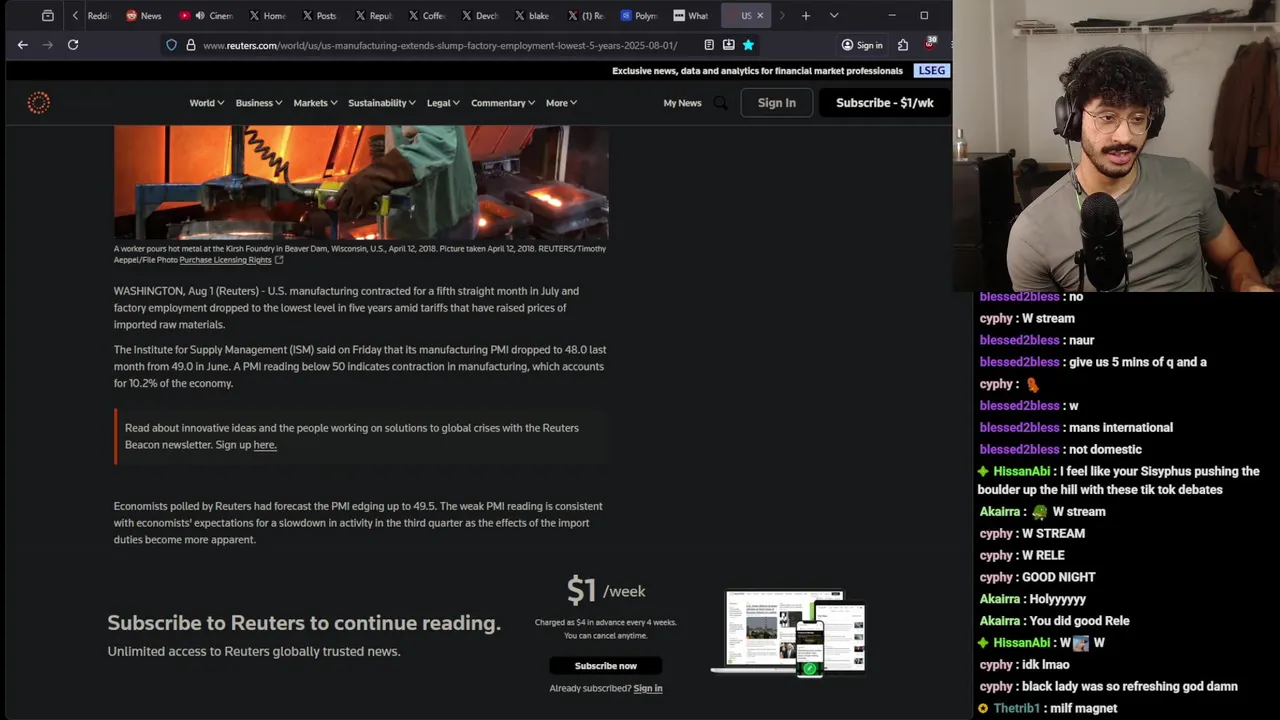This screenshot has width=1280, height=720.
Task: Expand the Commentary menu
Action: tap(503, 103)
